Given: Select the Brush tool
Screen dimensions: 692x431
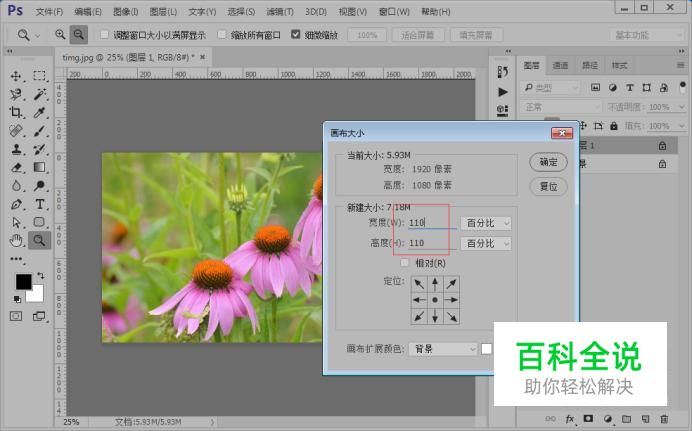Looking at the screenshot, I should (39, 131).
